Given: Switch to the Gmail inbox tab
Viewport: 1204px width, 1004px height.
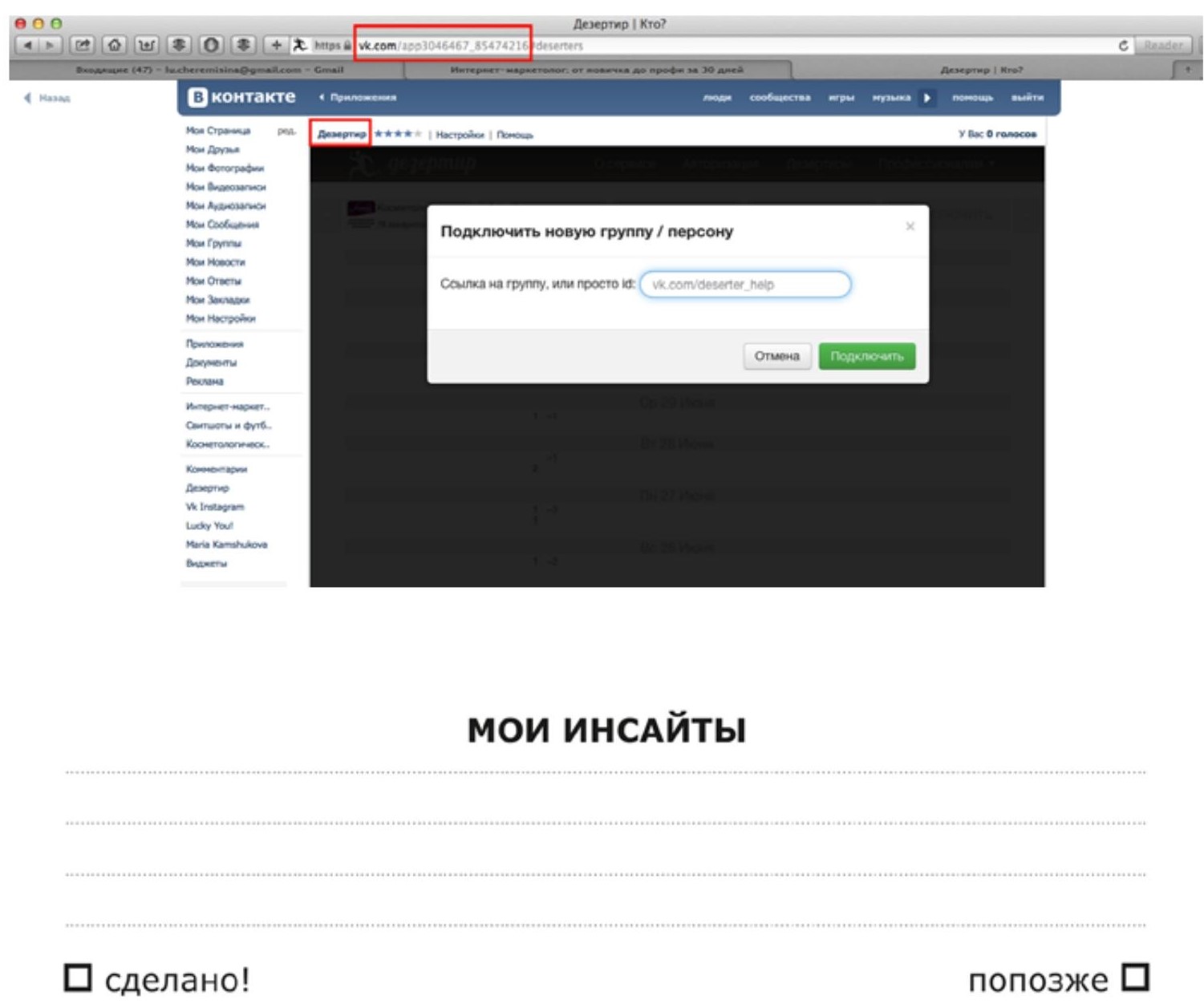Looking at the screenshot, I should pyautogui.click(x=209, y=70).
